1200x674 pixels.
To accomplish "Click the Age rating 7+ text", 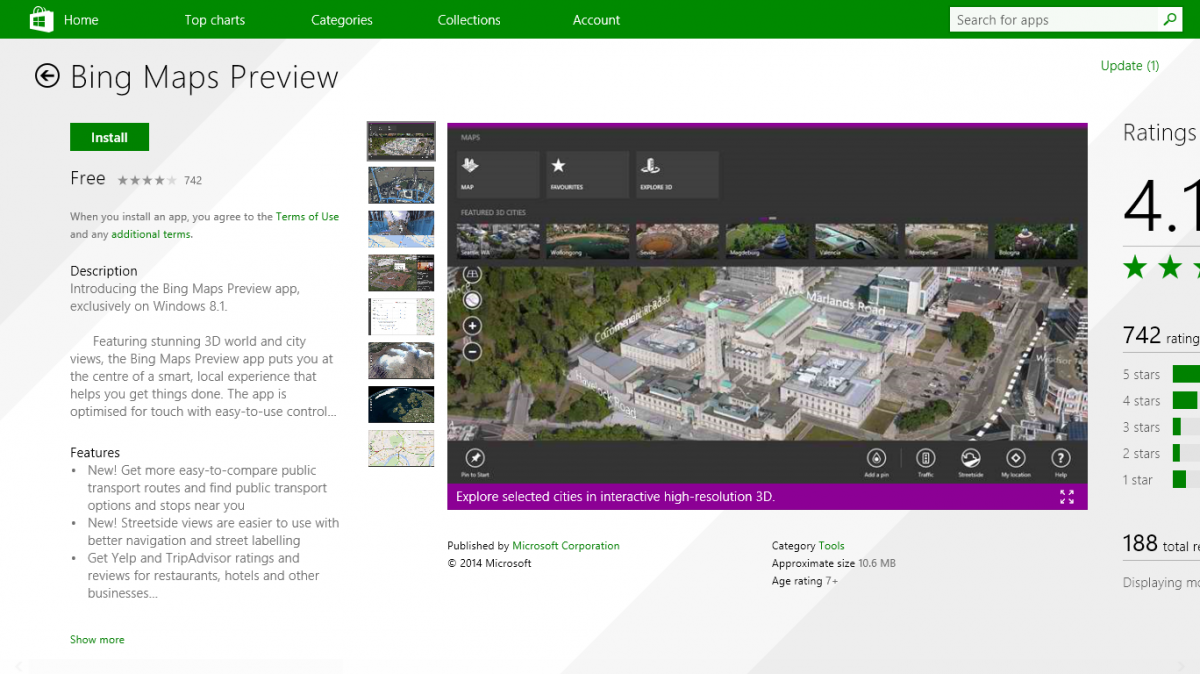I will (805, 581).
